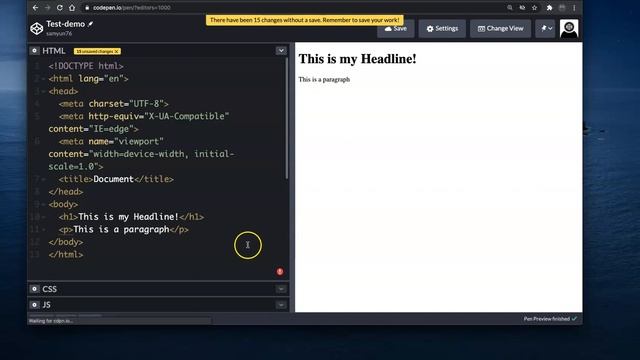Click the preview headline text
This screenshot has height=360, width=640.
click(x=358, y=59)
